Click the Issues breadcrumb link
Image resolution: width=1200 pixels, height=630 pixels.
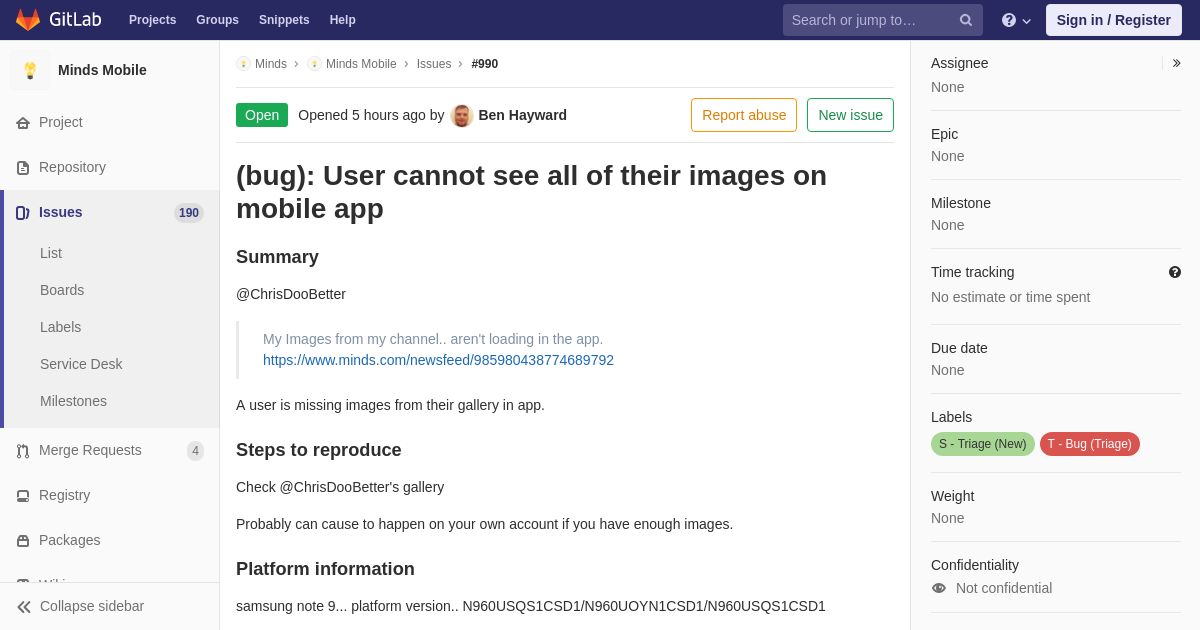point(434,64)
